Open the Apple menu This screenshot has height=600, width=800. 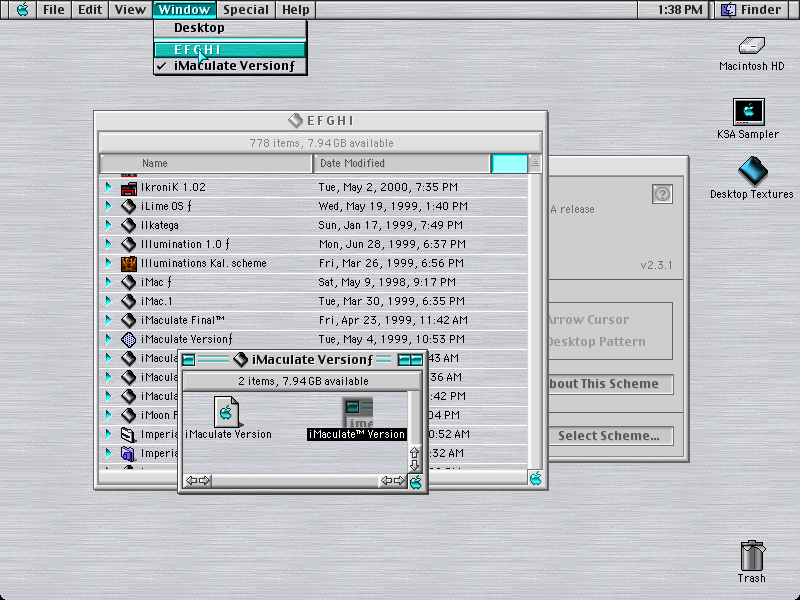pyautogui.click(x=22, y=9)
